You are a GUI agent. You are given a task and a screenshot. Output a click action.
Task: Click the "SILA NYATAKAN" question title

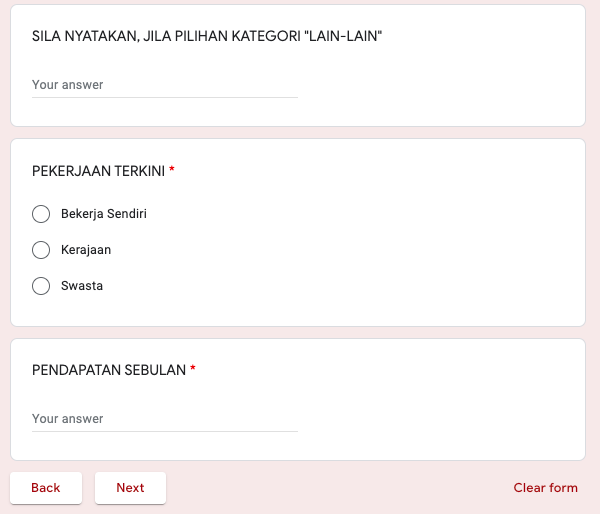[x=207, y=36]
